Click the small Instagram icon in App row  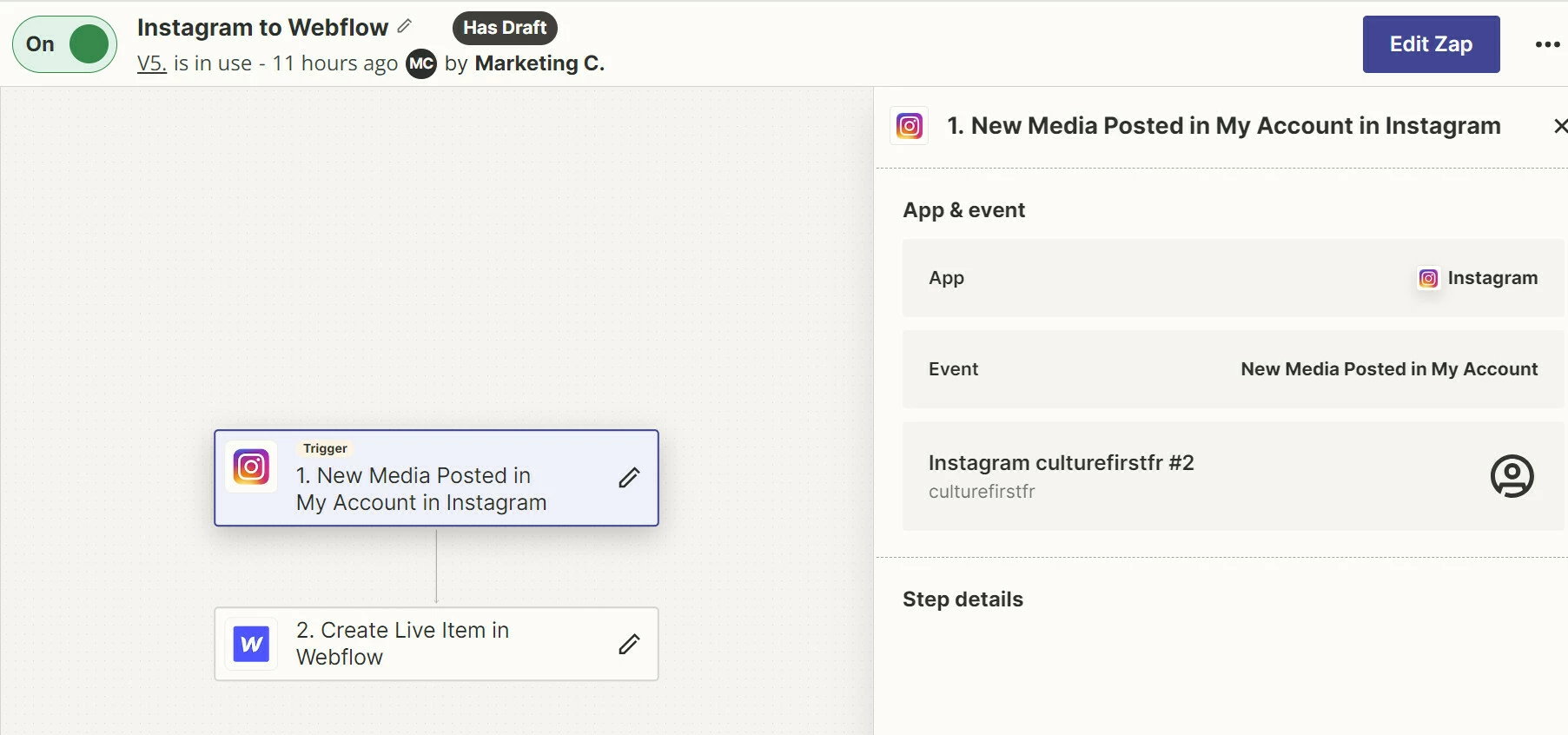pyautogui.click(x=1428, y=278)
